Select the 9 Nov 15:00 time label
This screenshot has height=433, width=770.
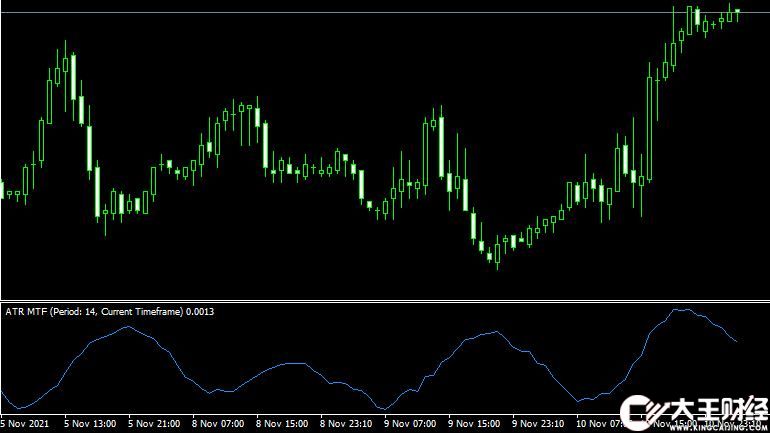coord(474,423)
